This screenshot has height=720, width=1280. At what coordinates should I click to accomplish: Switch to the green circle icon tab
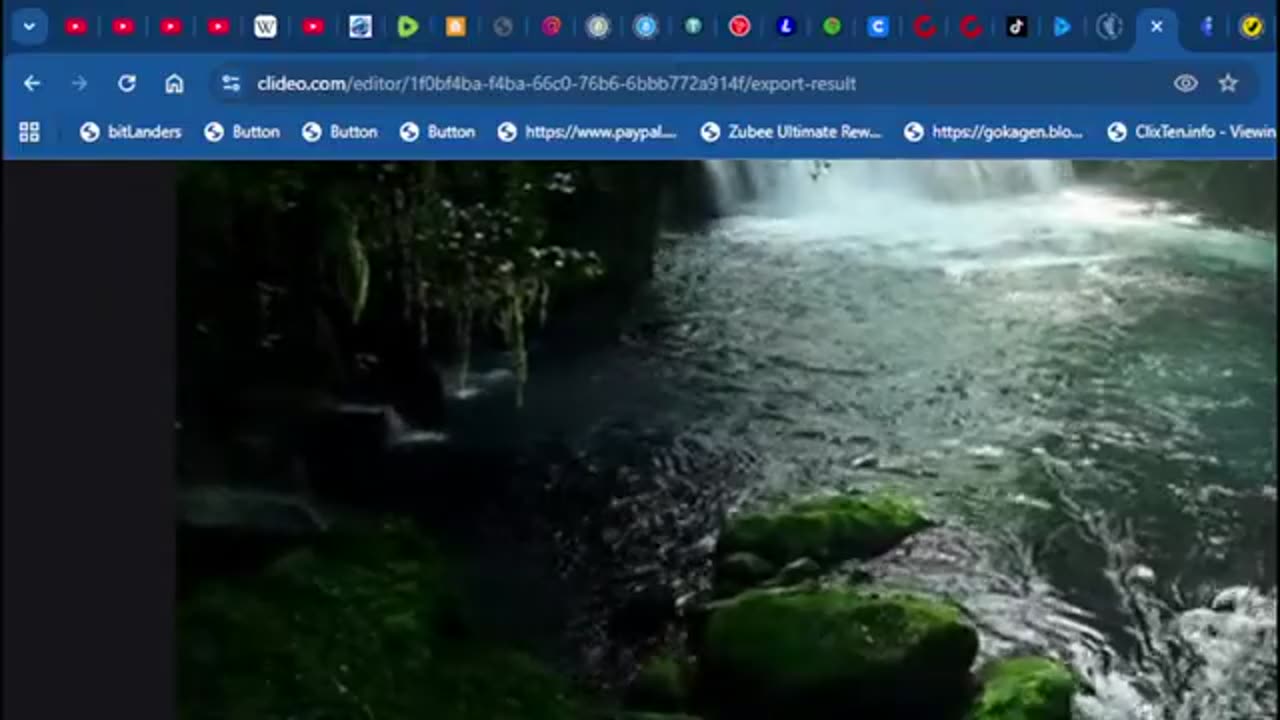tap(832, 27)
